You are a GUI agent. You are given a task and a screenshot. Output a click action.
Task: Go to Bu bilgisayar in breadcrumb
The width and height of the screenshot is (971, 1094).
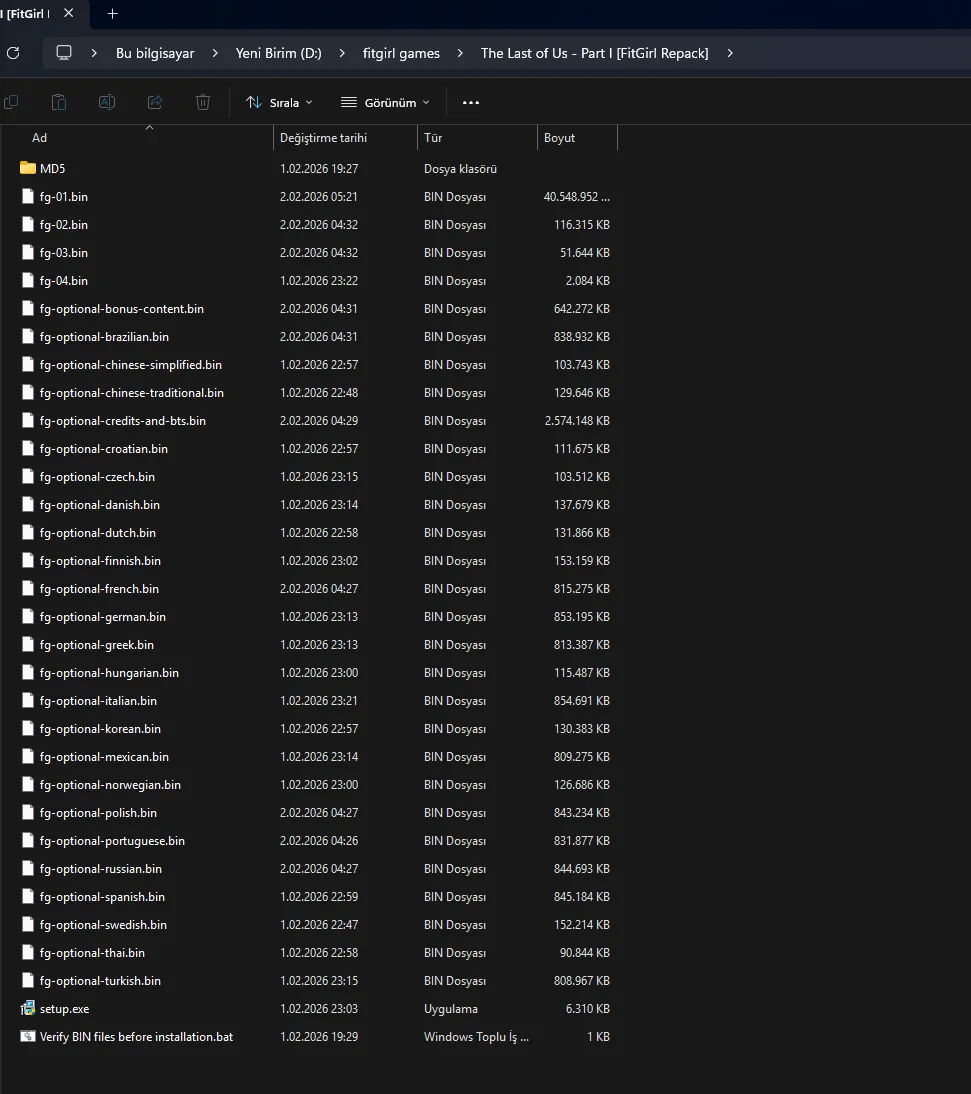tap(155, 53)
